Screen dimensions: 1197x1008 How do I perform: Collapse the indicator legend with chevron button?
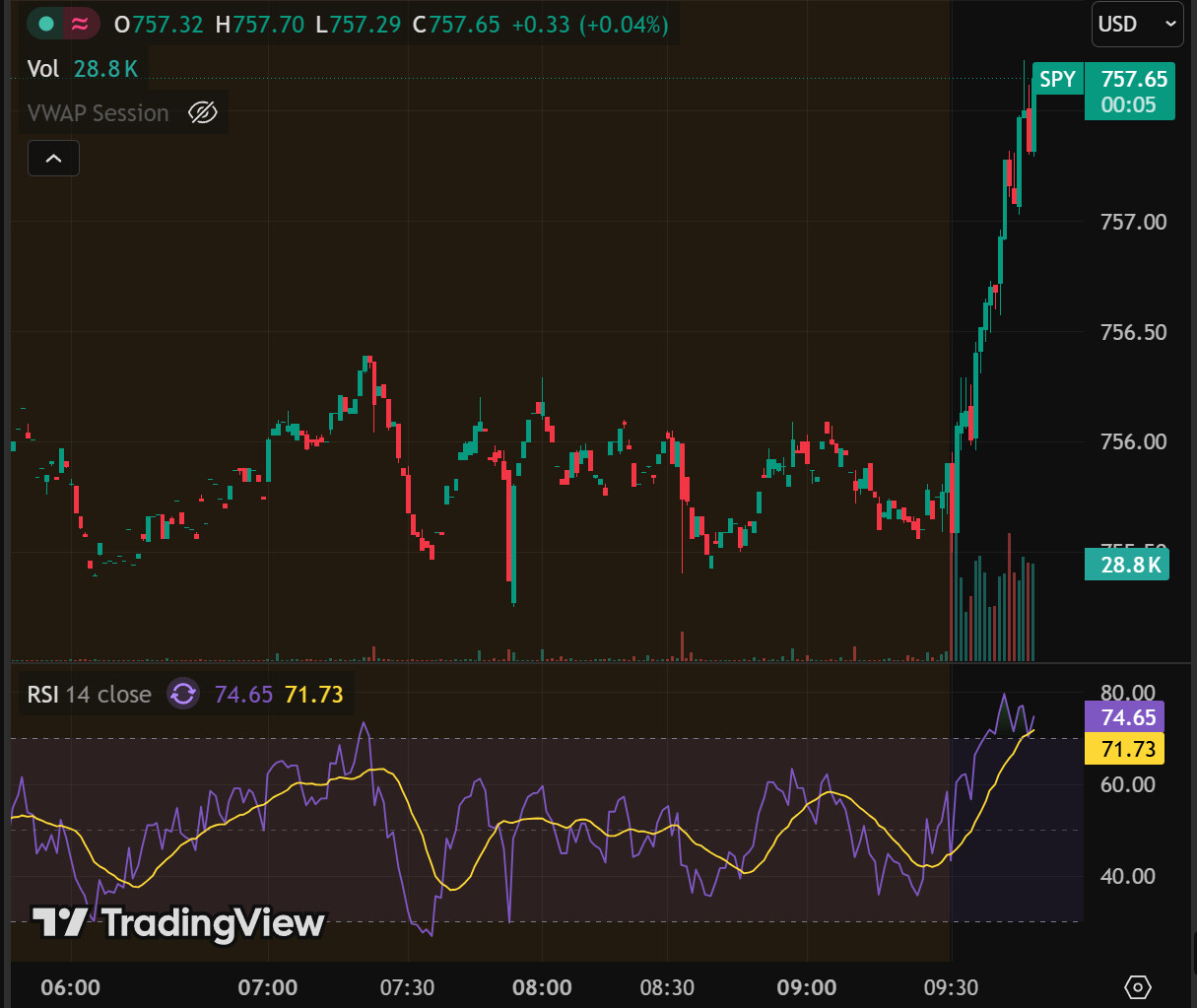53,158
